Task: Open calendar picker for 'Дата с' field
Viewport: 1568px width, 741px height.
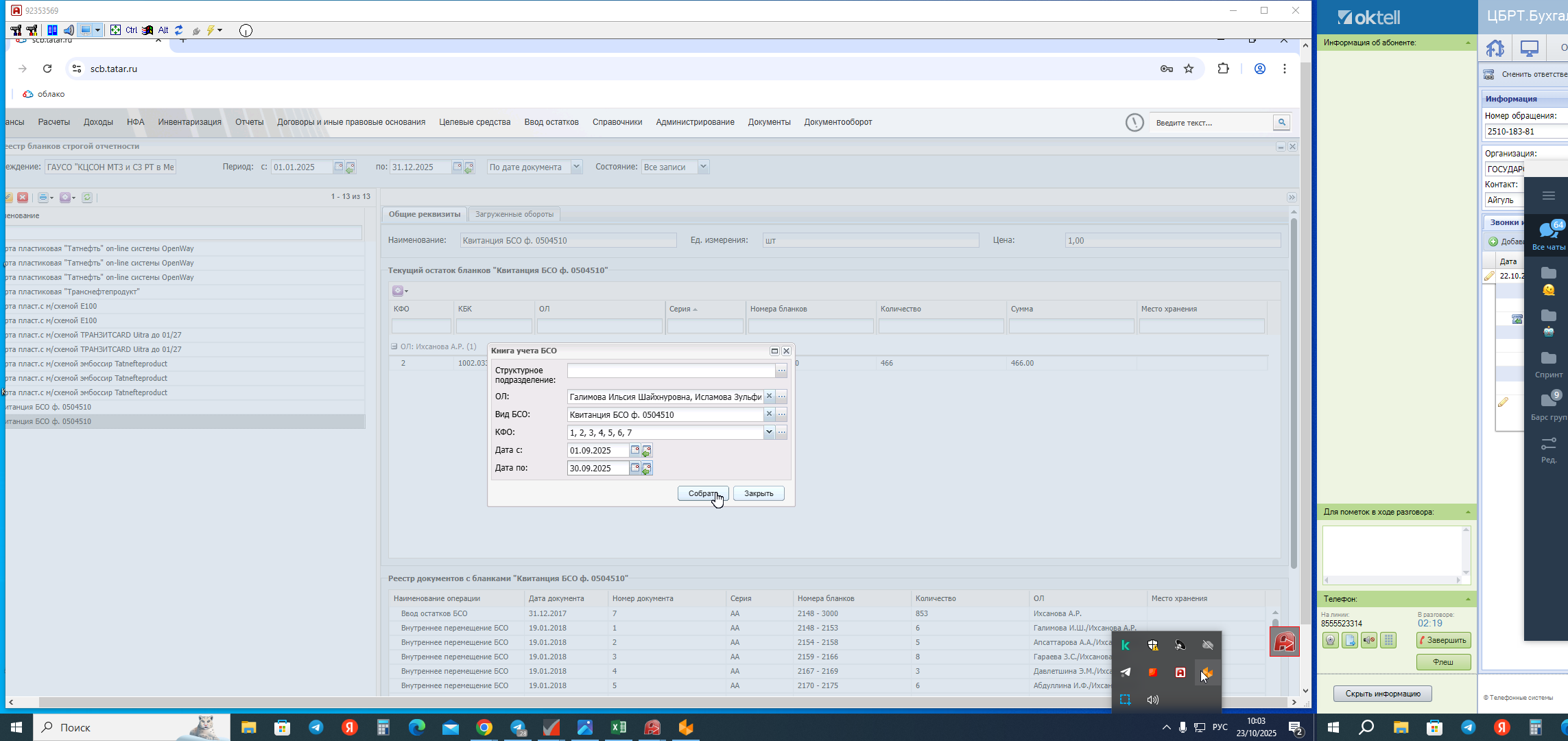Action: [635, 450]
